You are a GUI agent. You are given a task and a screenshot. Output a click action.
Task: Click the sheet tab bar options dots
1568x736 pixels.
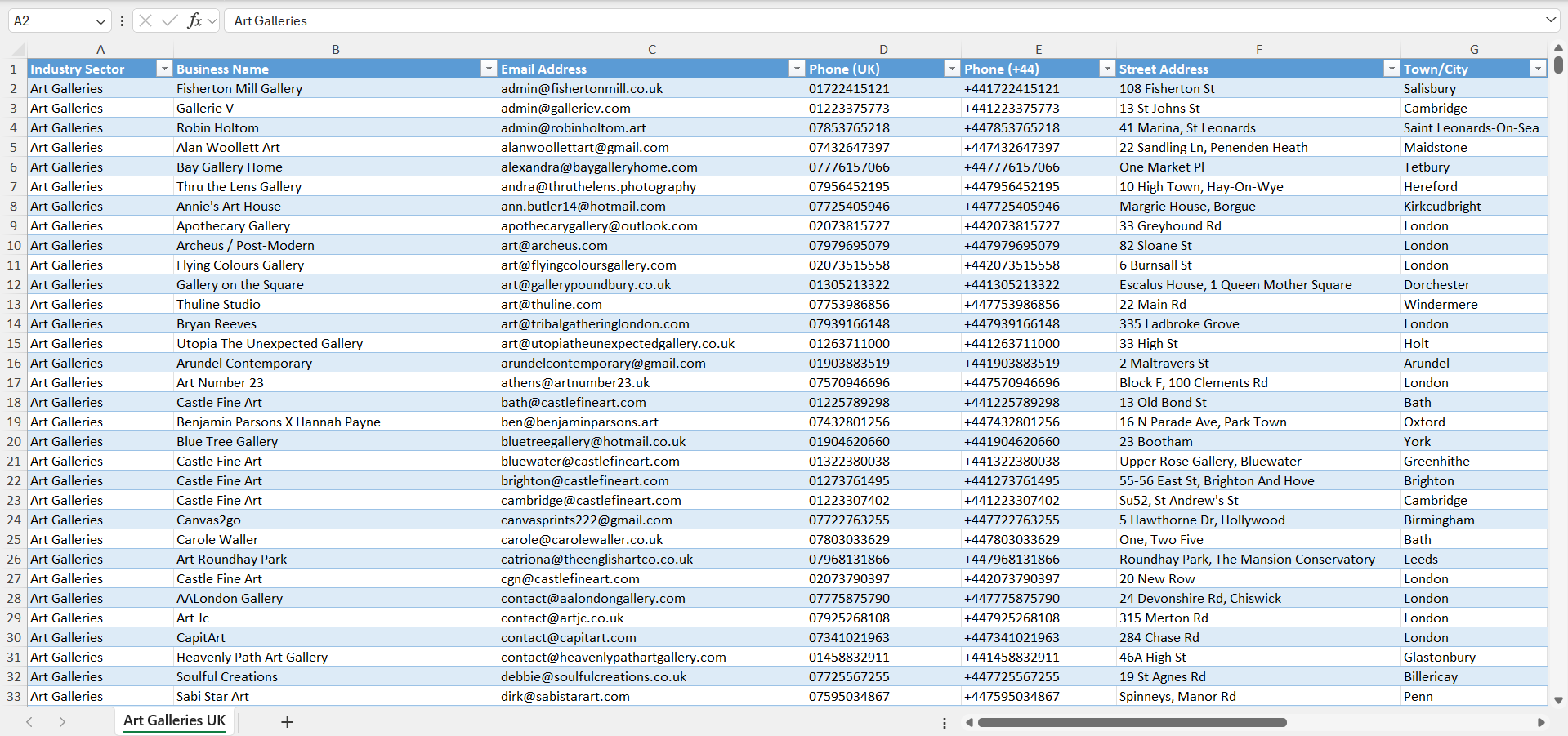point(945,723)
